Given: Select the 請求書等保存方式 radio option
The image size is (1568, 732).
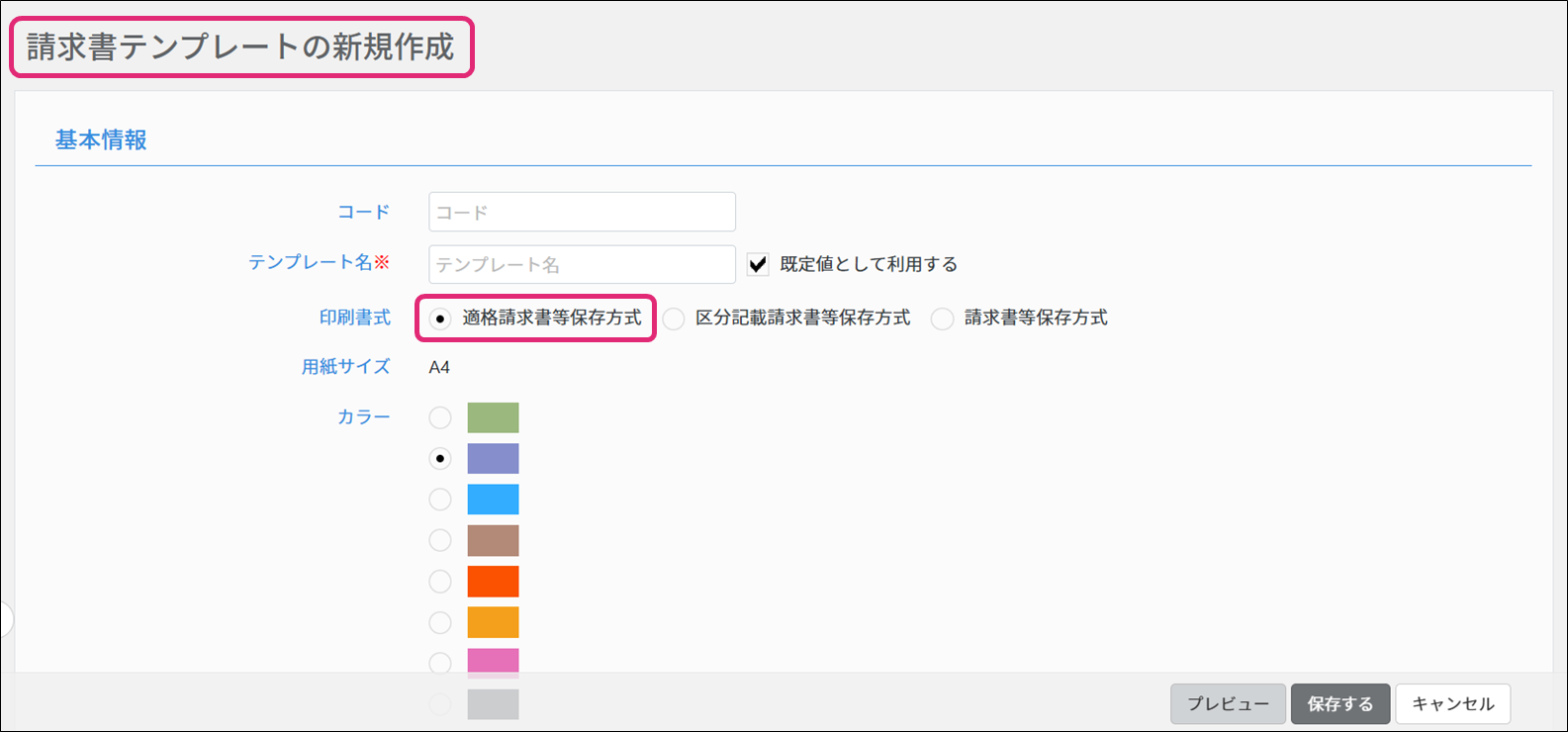Looking at the screenshot, I should coord(943,319).
